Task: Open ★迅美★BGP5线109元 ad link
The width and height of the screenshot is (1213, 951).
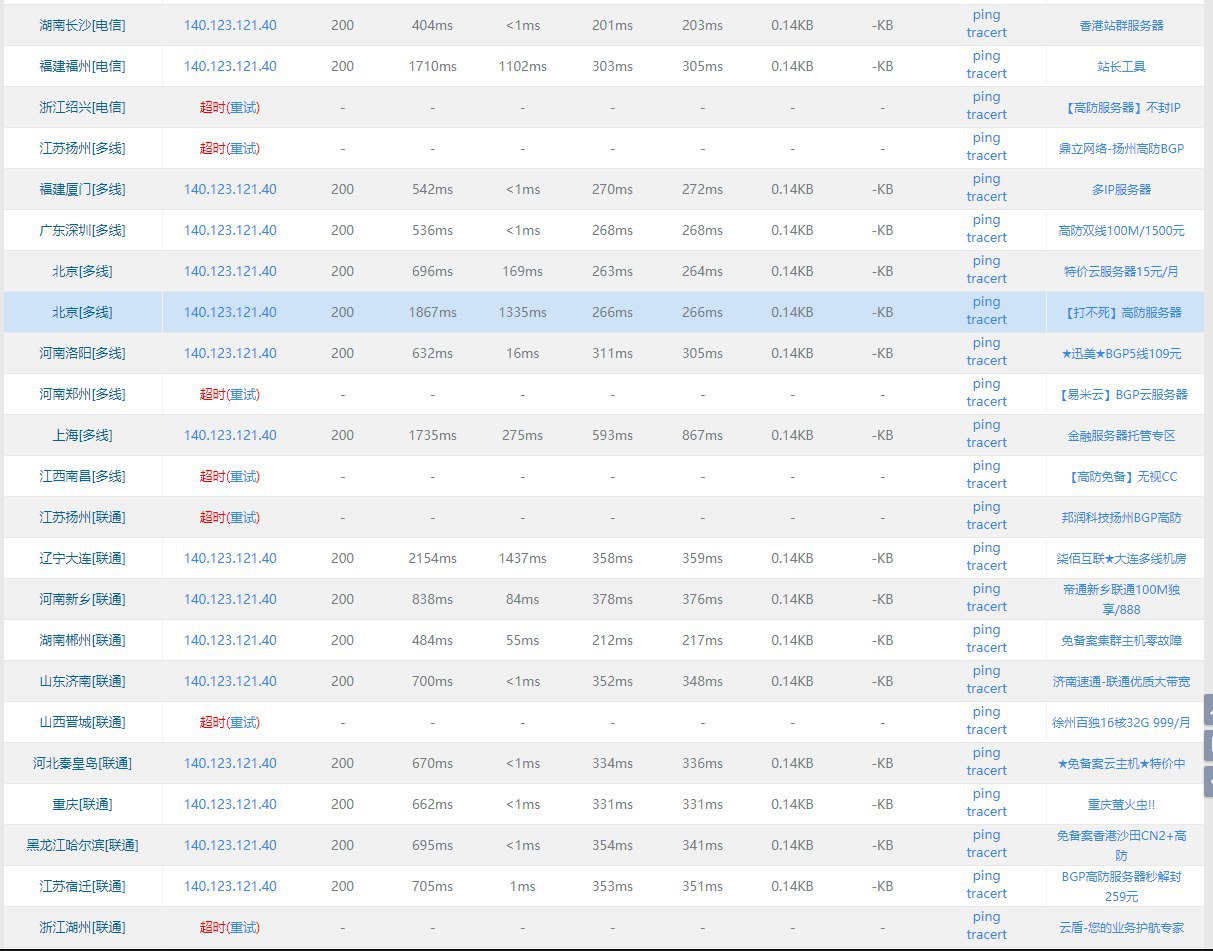Action: pyautogui.click(x=1121, y=353)
